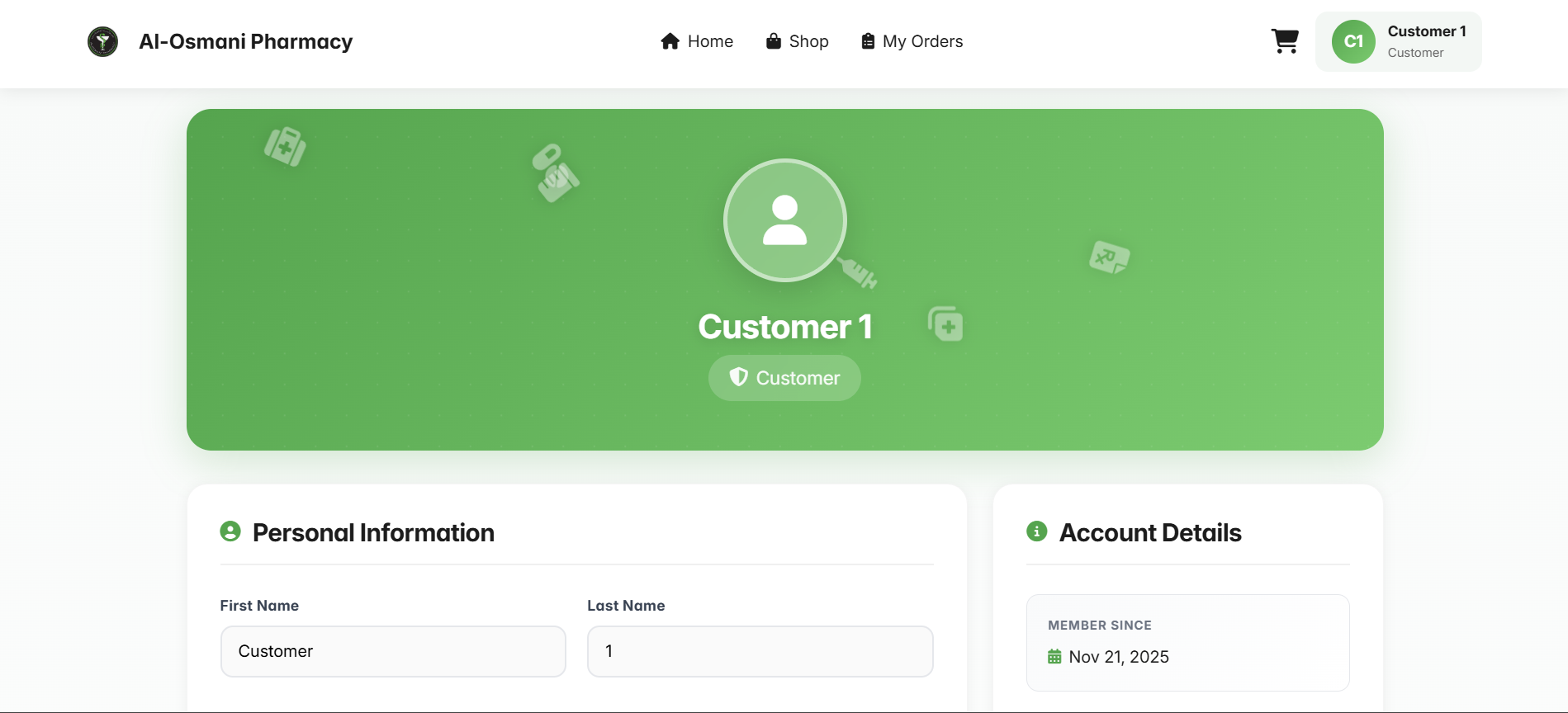Click the Account Details heading
Screen dimensions: 1568x713
tap(1150, 532)
